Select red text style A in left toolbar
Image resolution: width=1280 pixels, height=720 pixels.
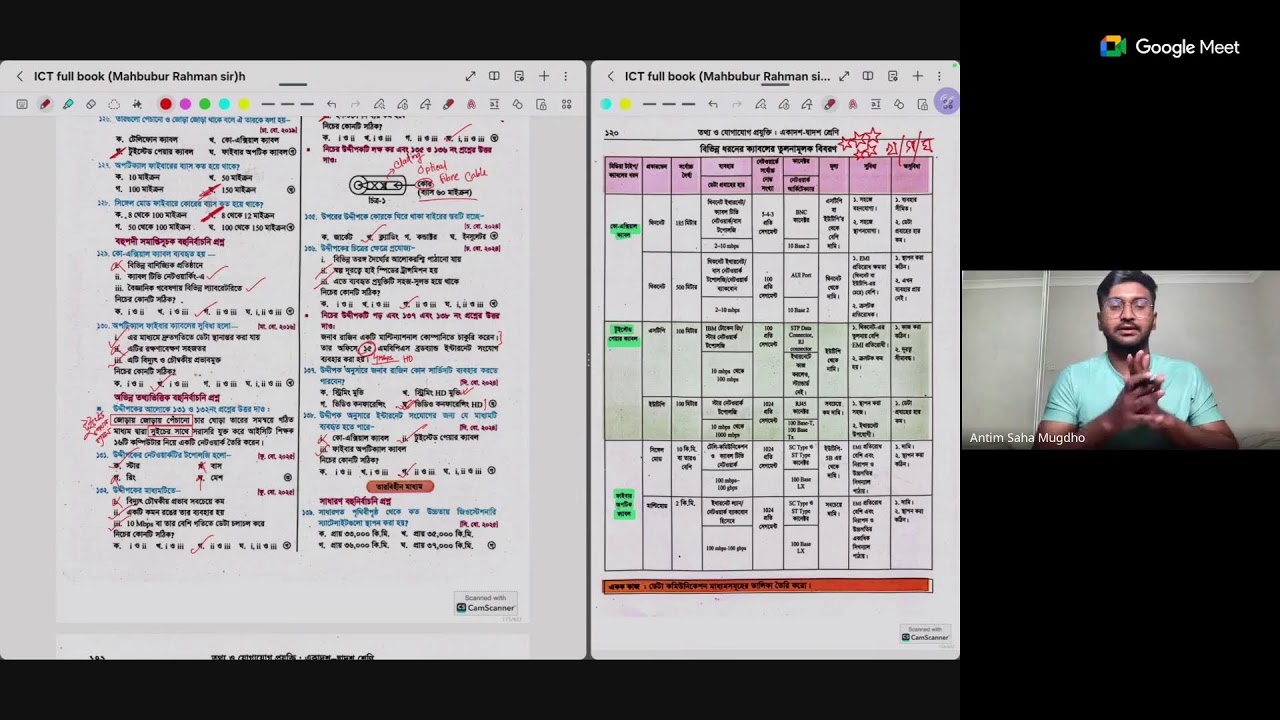[471, 104]
